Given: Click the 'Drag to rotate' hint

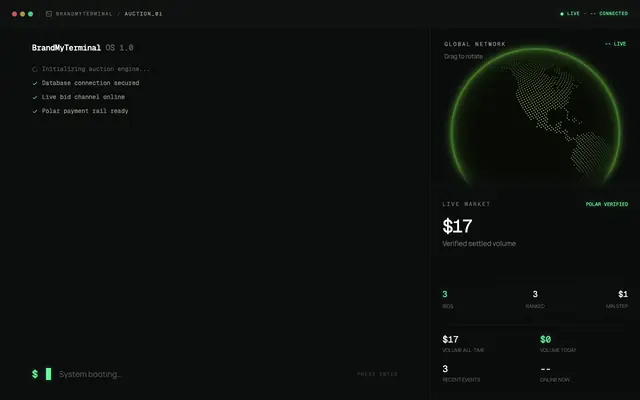Looking at the screenshot, I should pyautogui.click(x=464, y=56).
